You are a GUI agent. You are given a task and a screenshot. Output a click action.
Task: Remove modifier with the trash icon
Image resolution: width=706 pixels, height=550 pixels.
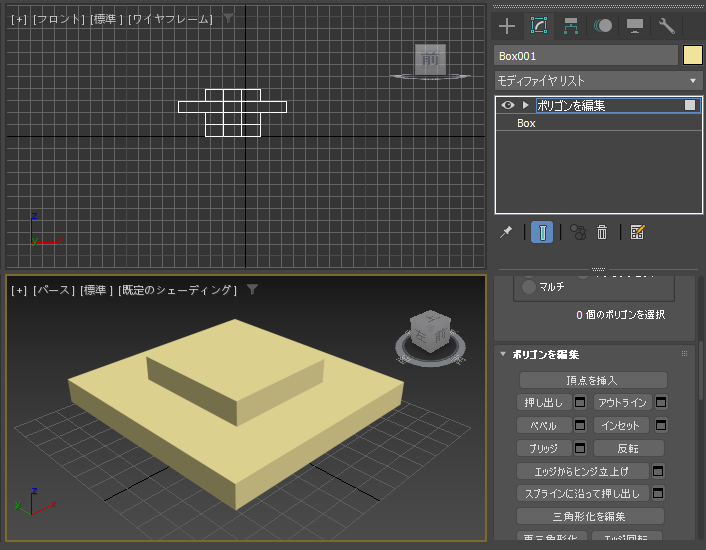click(602, 232)
